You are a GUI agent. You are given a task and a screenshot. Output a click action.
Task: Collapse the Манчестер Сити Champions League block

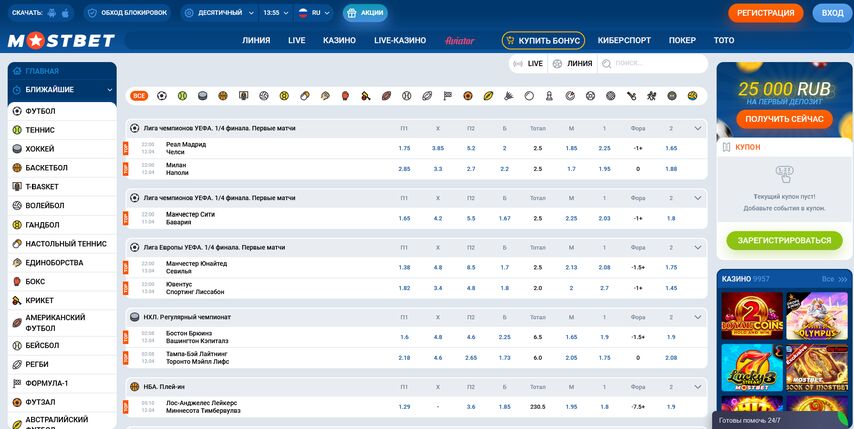(698, 198)
